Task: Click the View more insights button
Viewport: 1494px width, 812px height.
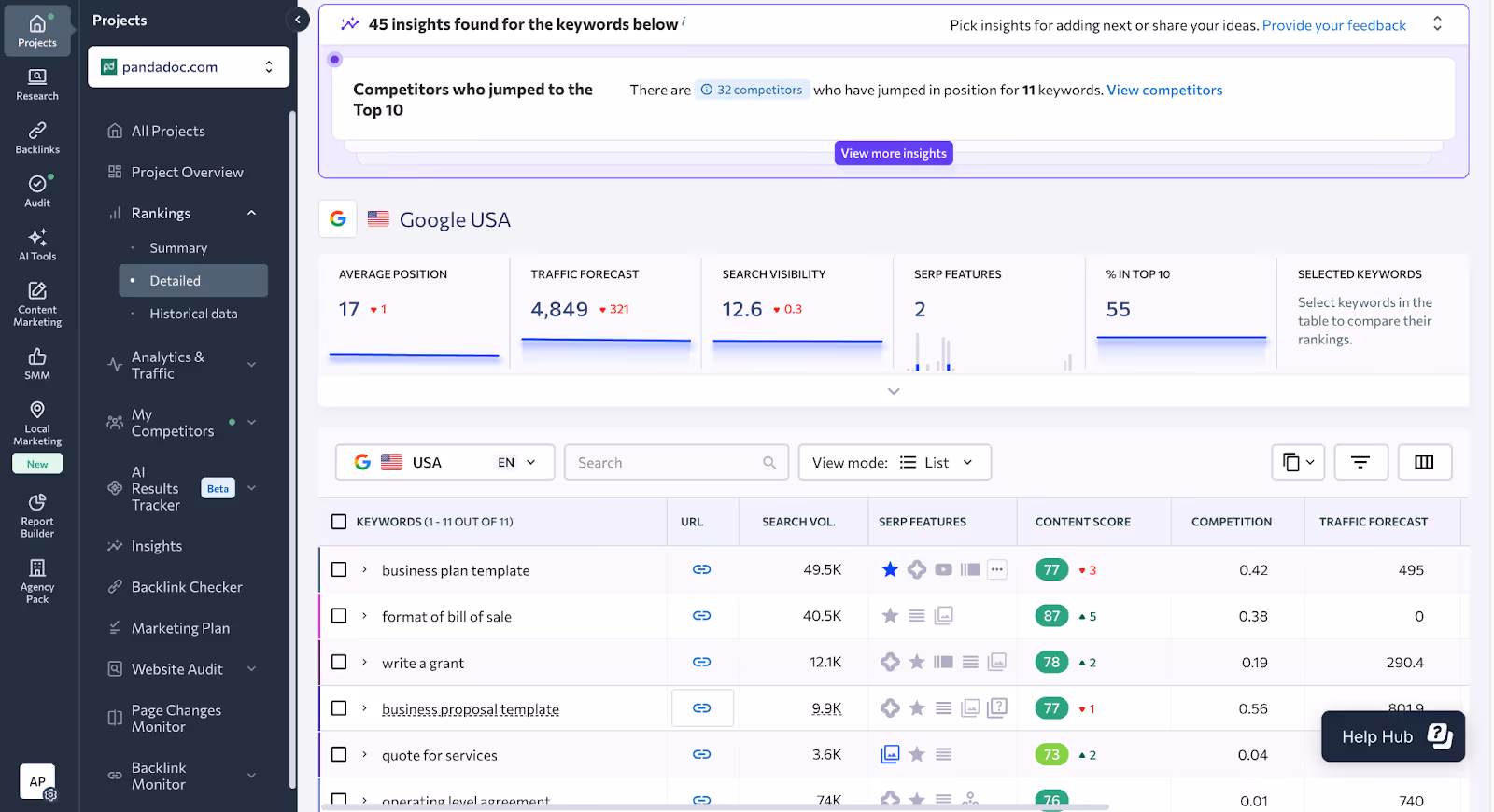Action: pyautogui.click(x=894, y=153)
